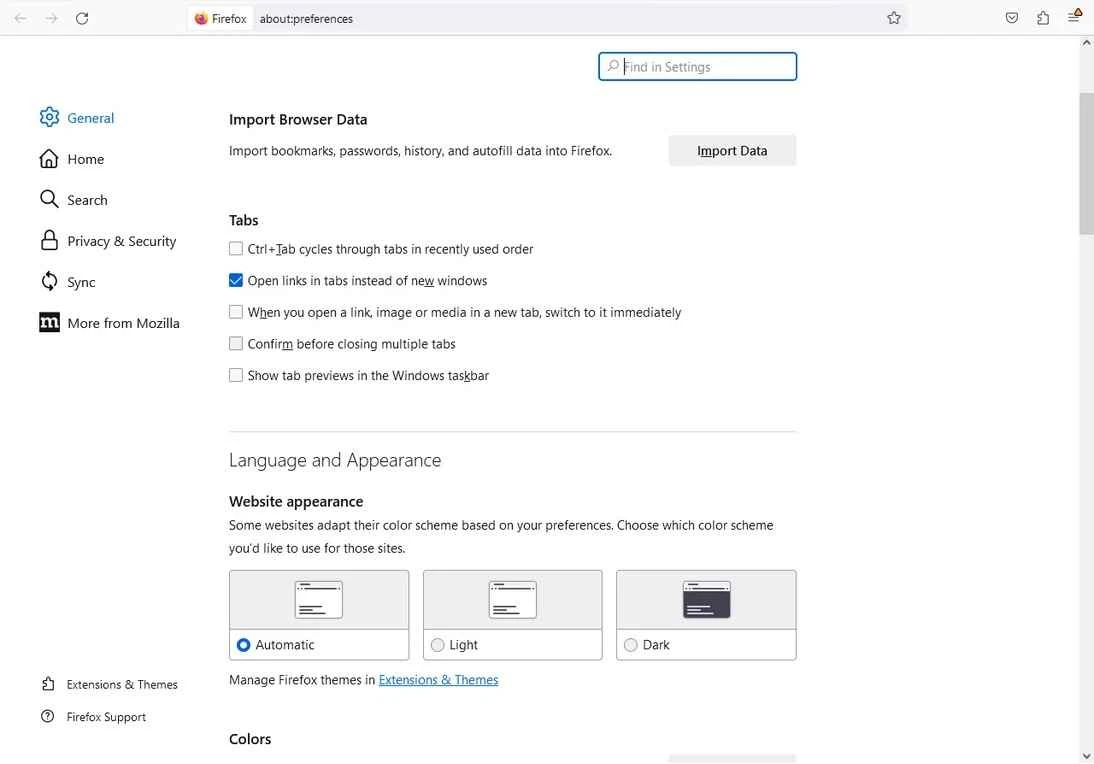
Task: Click the Mozilla 'm' logo icon
Action: pos(49,322)
